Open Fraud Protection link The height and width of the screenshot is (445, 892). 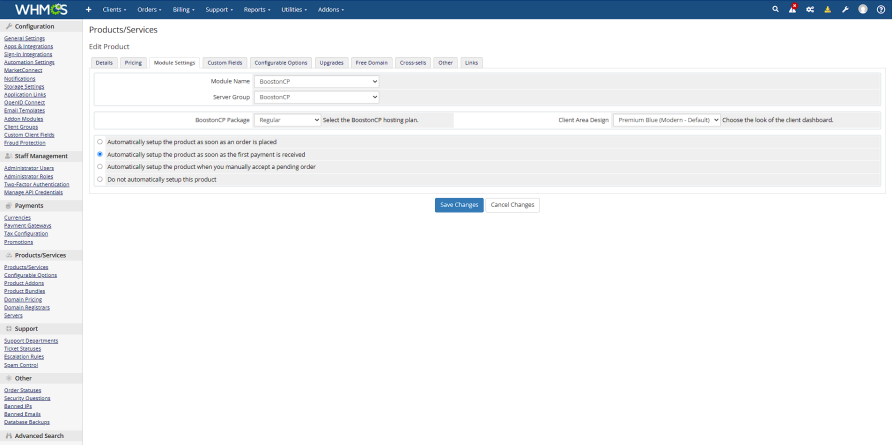(x=24, y=143)
